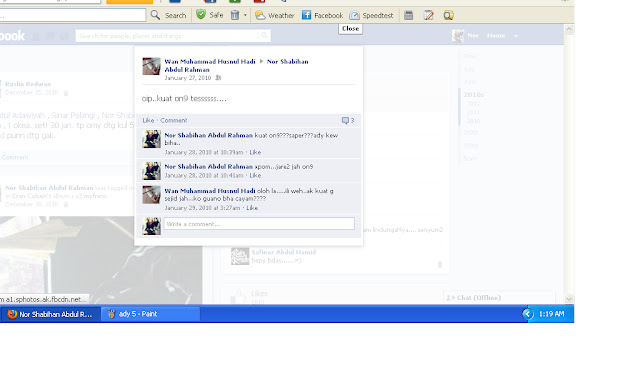Click Ruslin Redwan's name in background feed

pyautogui.click(x=28, y=84)
